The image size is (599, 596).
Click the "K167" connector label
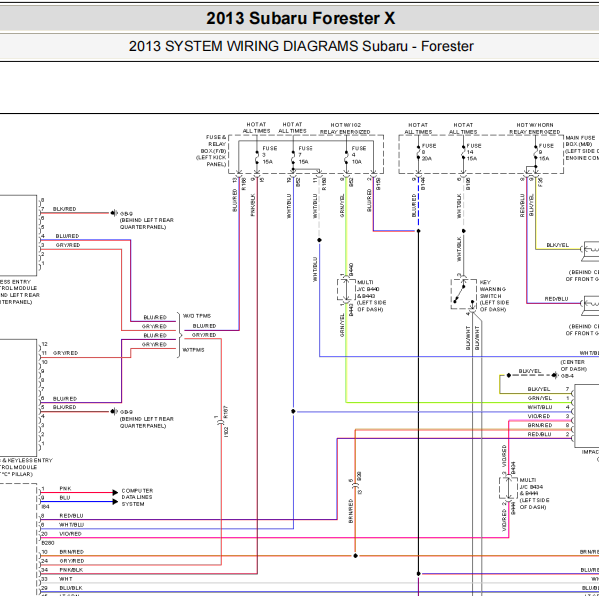[226, 411]
